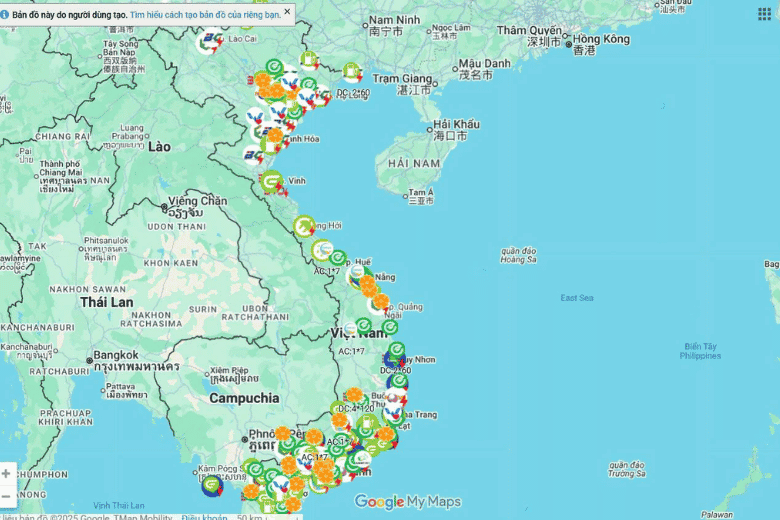
Task: Open the Google apps grid icon
Action: [x=764, y=14]
